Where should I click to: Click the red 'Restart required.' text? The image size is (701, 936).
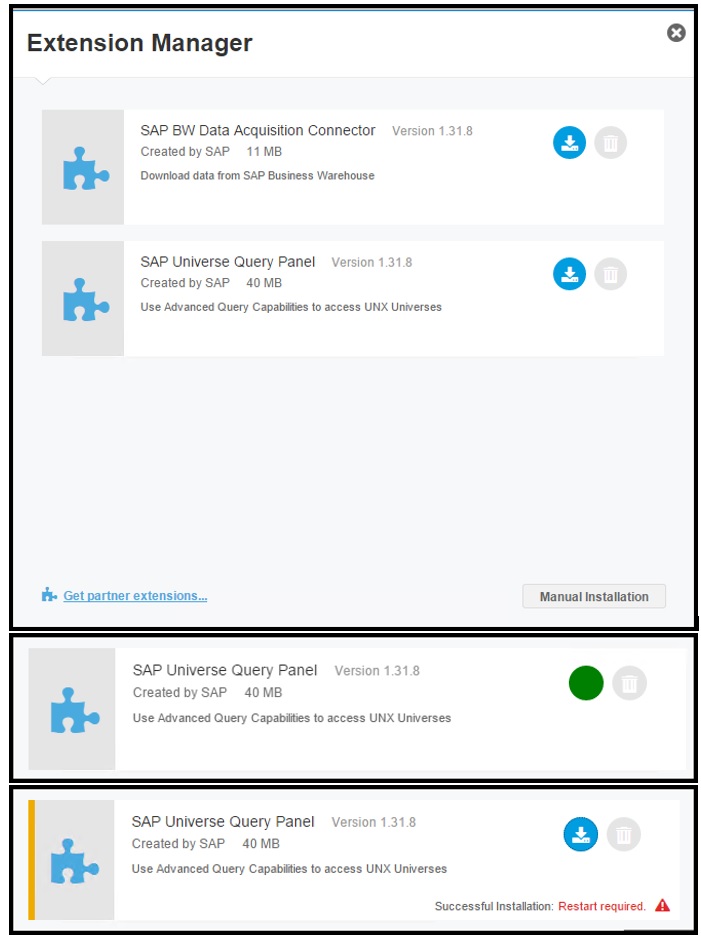click(x=602, y=906)
